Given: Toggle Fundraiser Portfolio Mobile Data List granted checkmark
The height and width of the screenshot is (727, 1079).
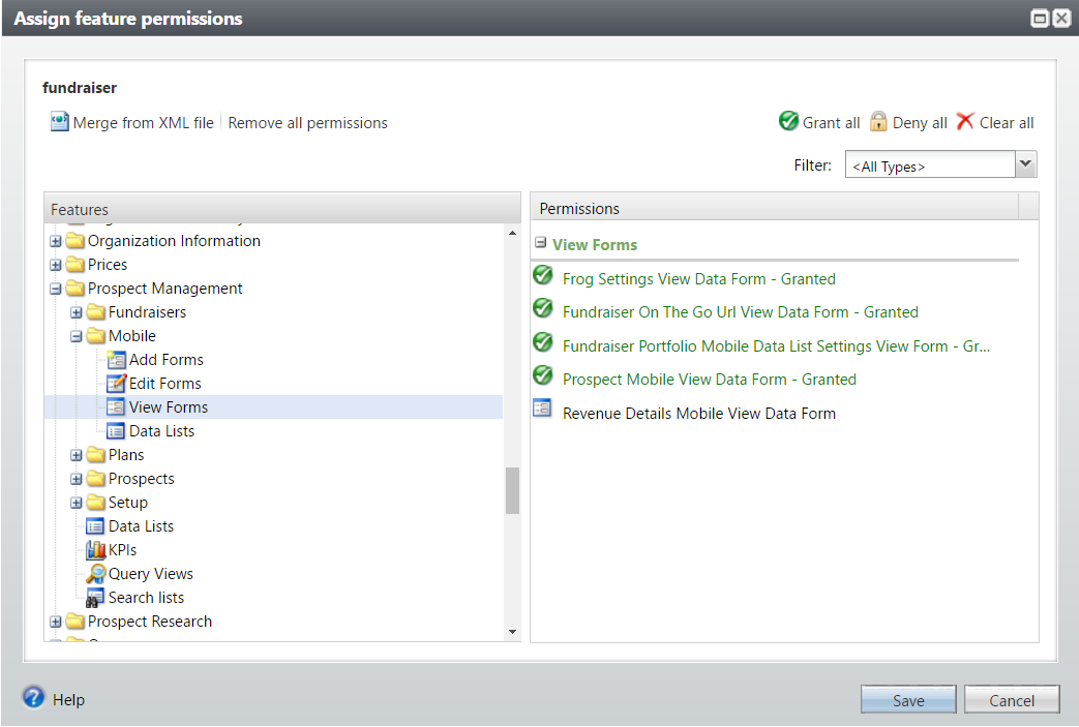Looking at the screenshot, I should coord(543,341).
